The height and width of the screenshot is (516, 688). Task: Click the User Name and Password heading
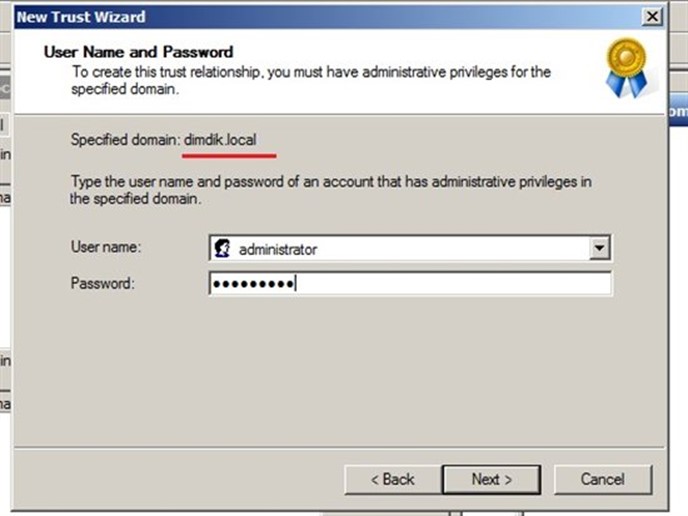(x=138, y=52)
